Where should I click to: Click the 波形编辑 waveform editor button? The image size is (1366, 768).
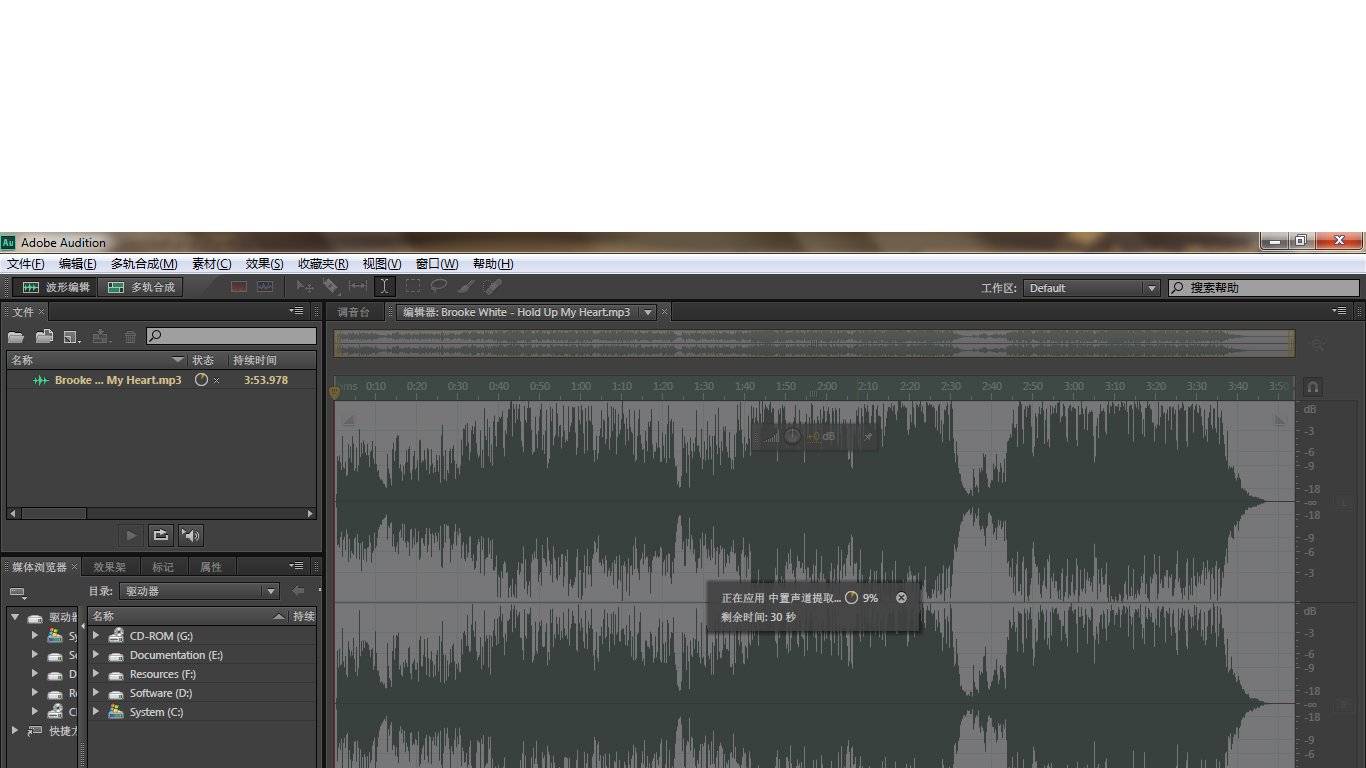pos(56,288)
